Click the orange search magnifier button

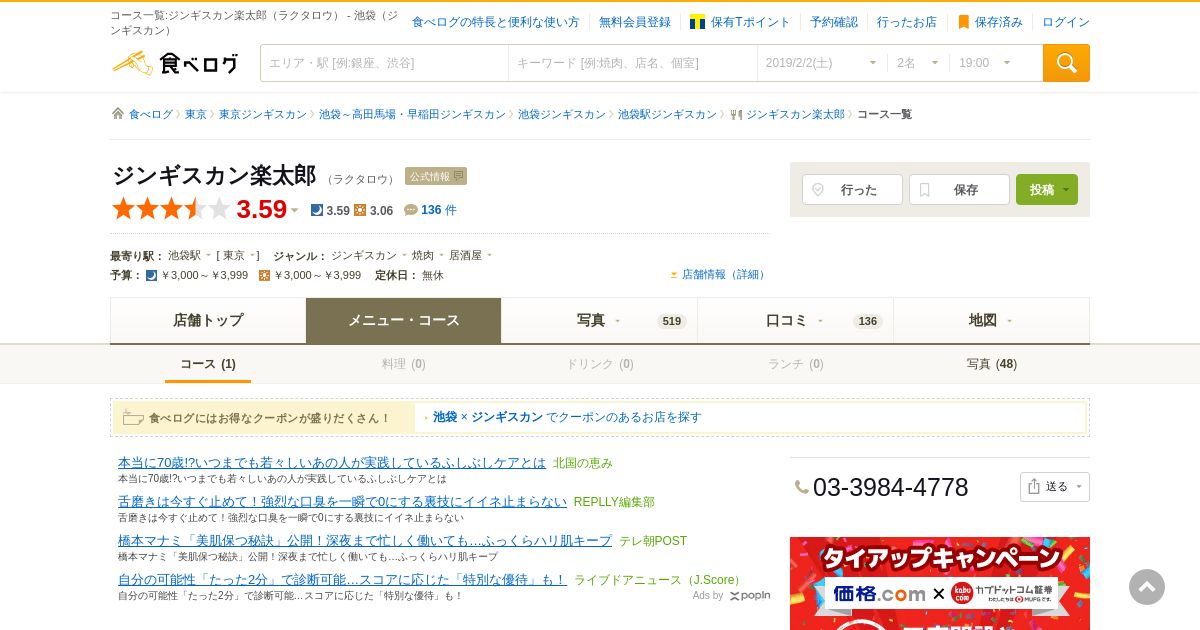point(1066,63)
